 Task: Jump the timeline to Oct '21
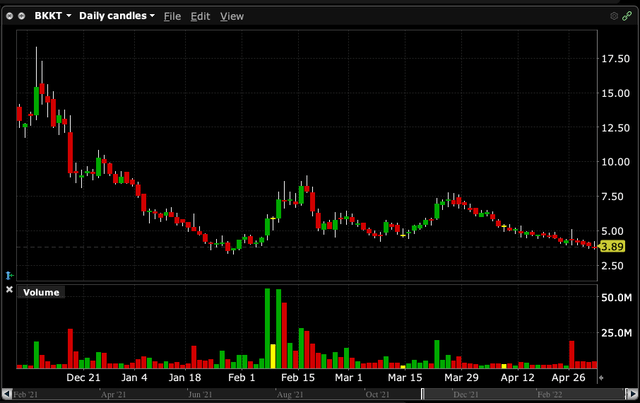coord(378,394)
